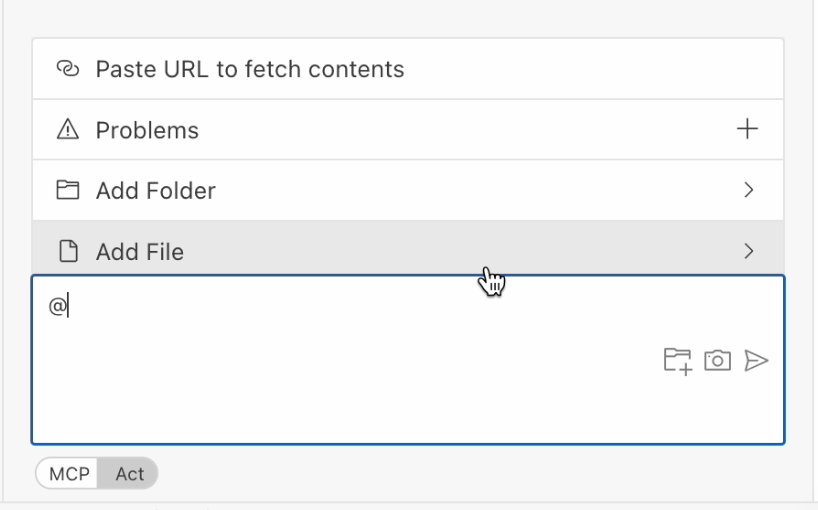Click the link icon beside Paste URL

(x=67, y=69)
